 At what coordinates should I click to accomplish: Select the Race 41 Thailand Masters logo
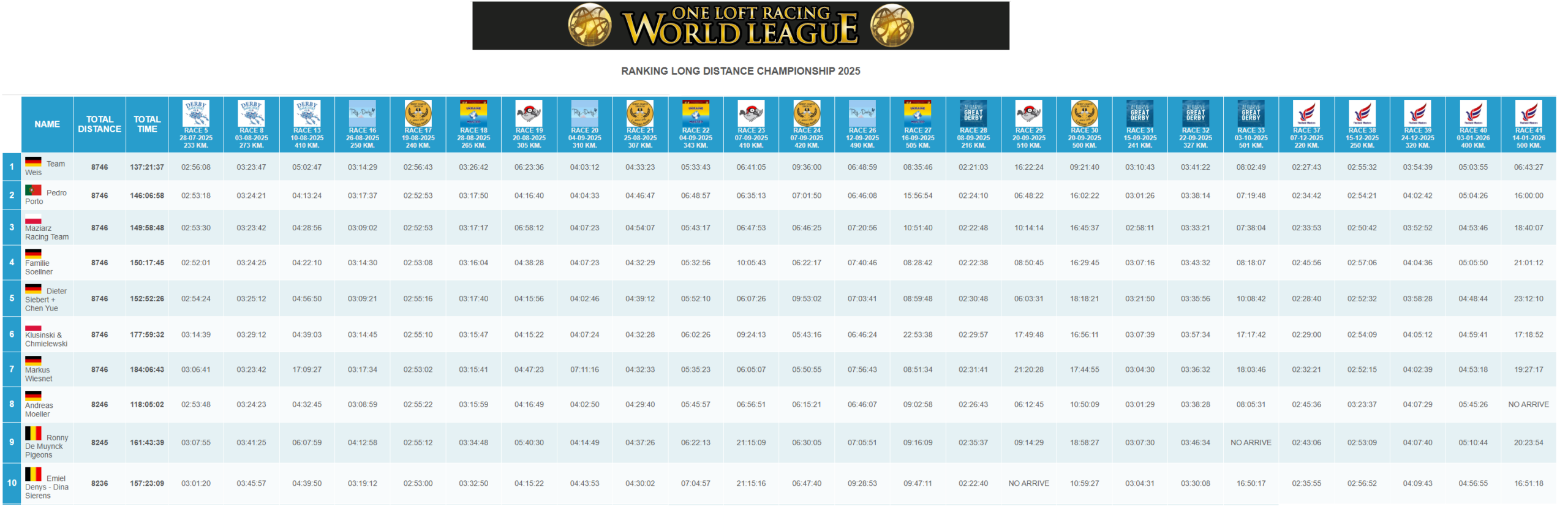click(x=1528, y=113)
